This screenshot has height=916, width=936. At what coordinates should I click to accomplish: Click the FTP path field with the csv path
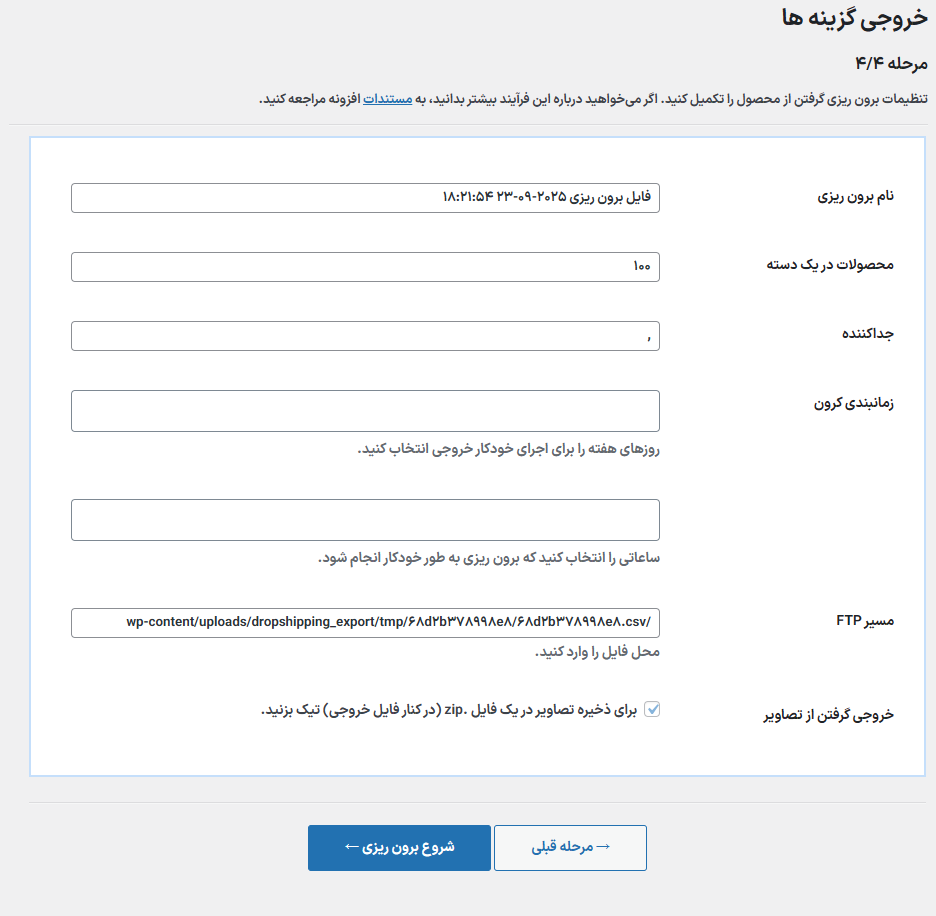point(365,623)
